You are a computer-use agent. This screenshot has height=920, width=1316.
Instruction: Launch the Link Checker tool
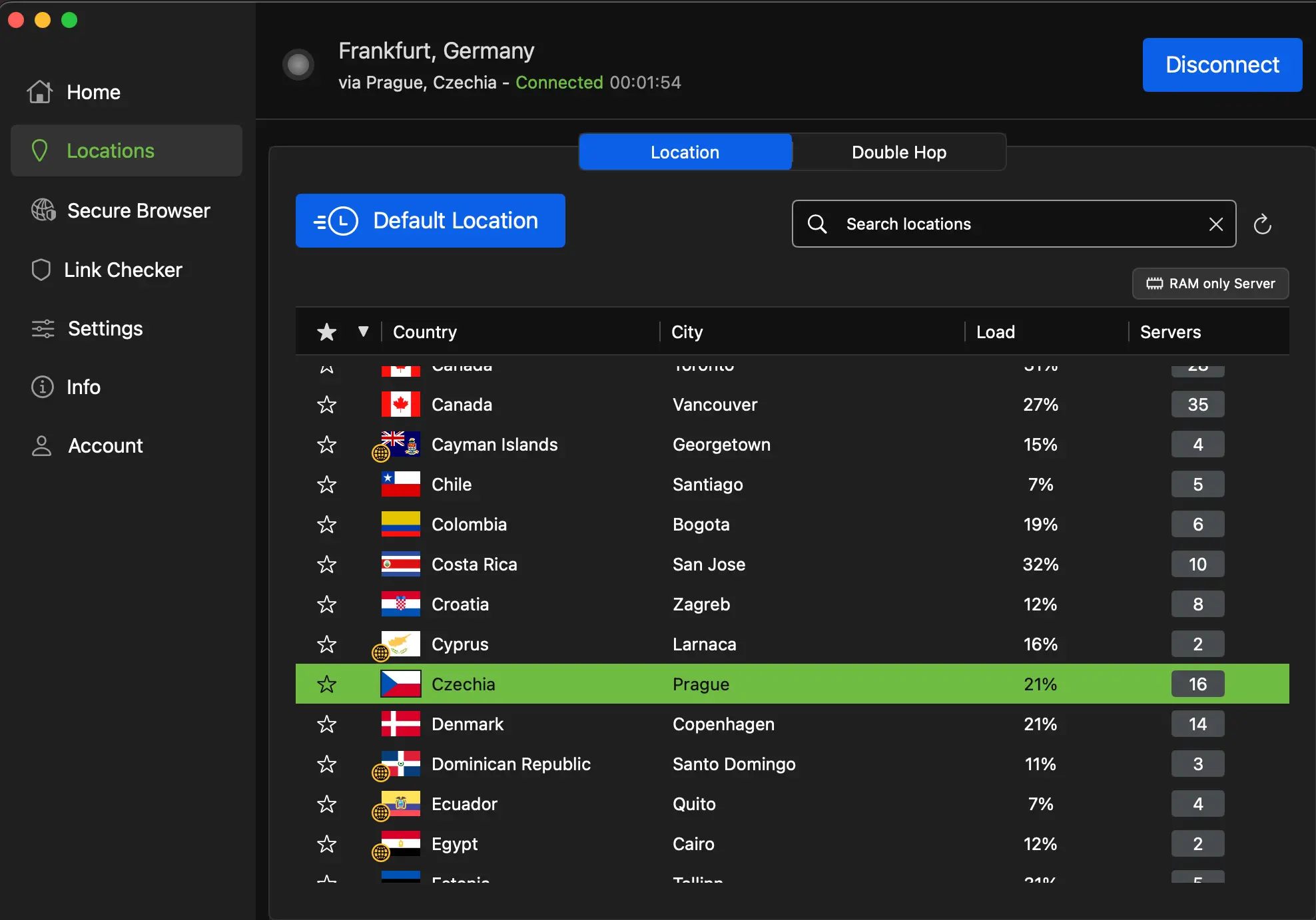click(123, 270)
